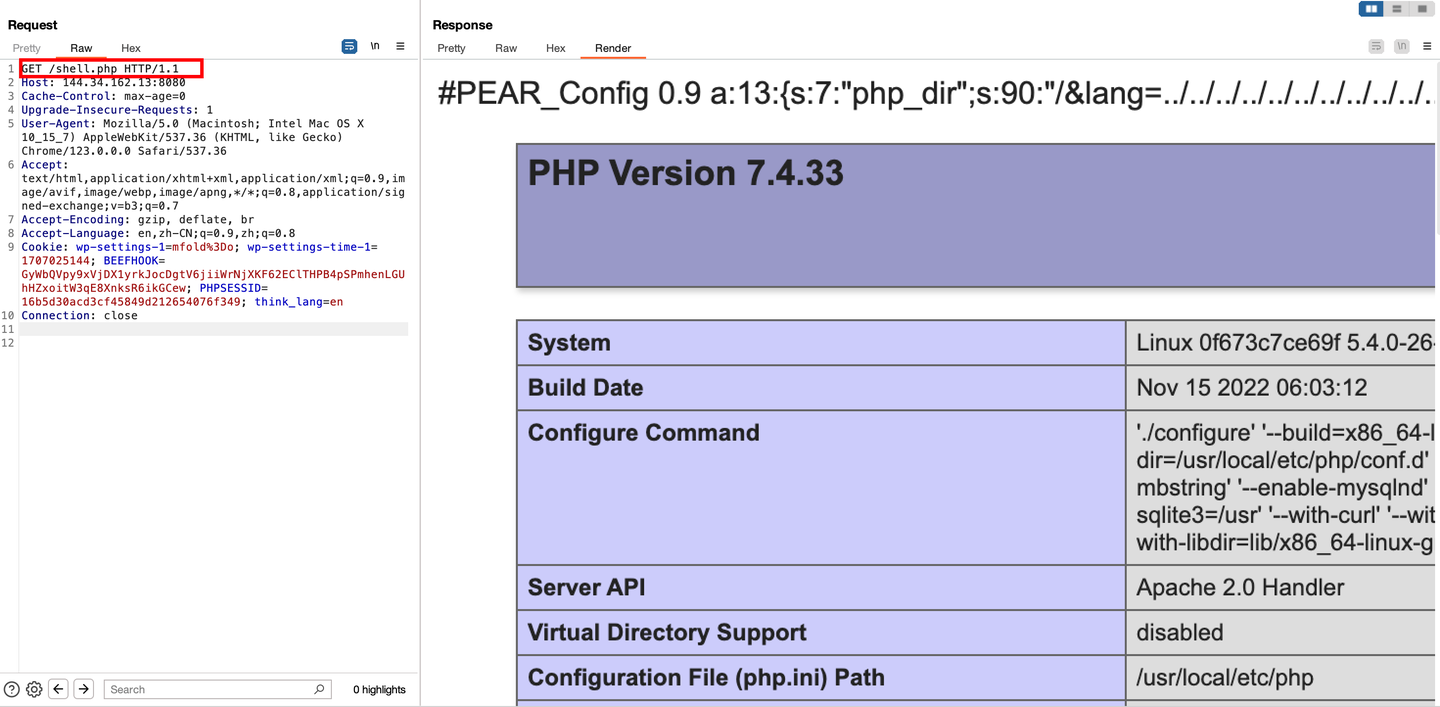Image resolution: width=1440 pixels, height=707 pixels.
Task: Select the Pretty tab for the response
Action: (451, 48)
